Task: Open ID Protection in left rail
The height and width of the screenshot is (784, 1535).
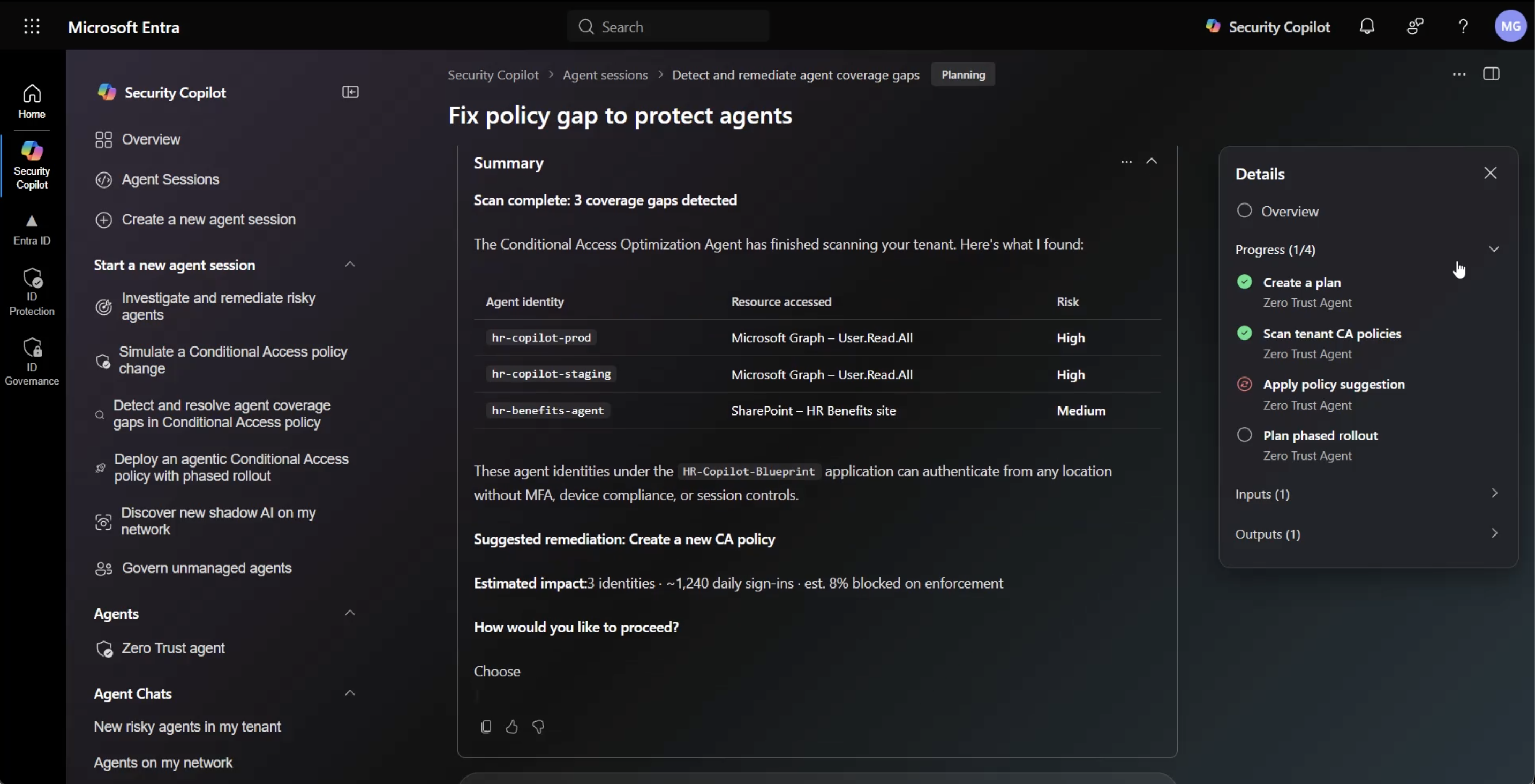Action: pyautogui.click(x=32, y=292)
